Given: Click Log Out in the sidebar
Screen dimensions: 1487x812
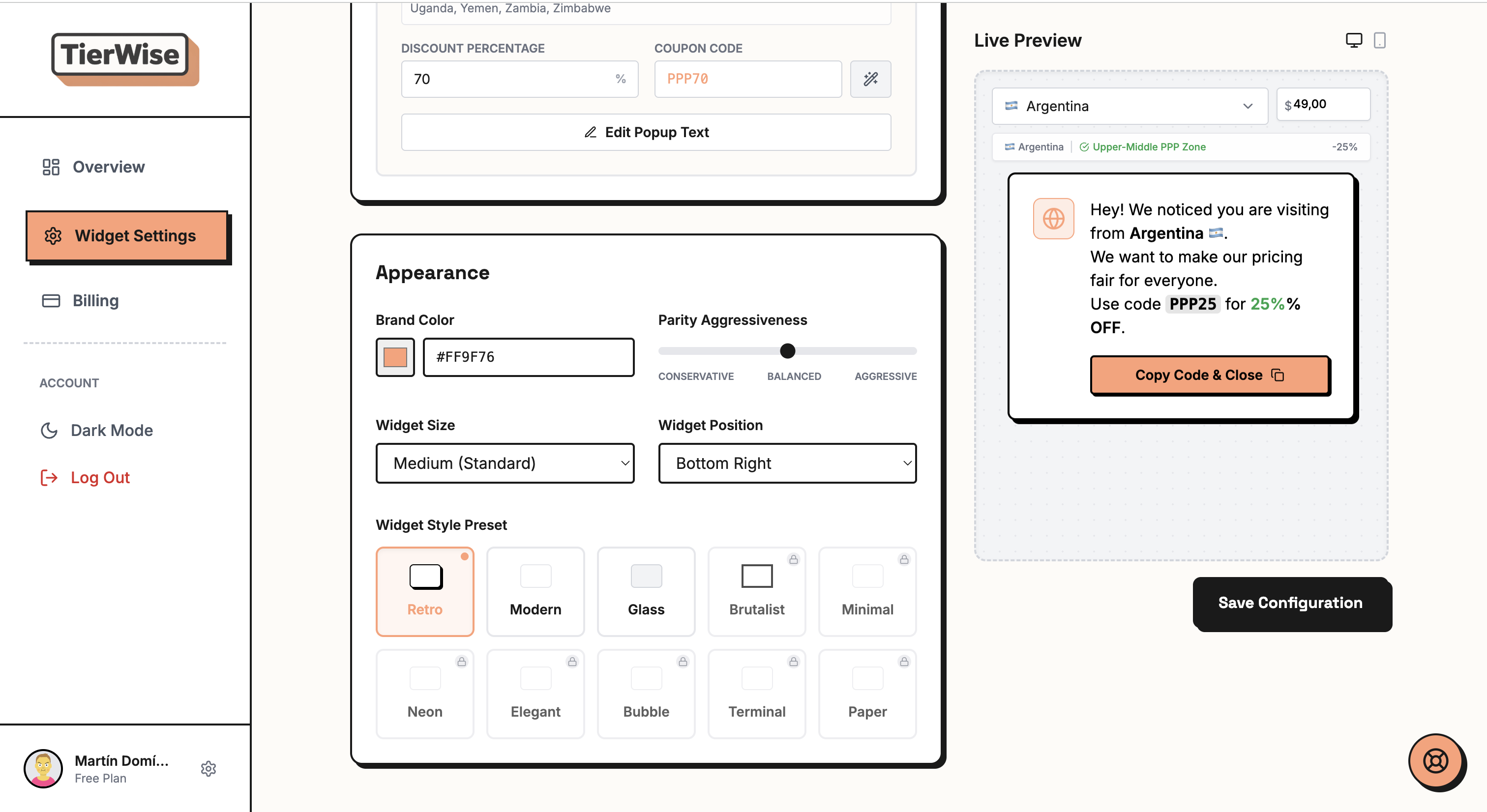Looking at the screenshot, I should [100, 477].
